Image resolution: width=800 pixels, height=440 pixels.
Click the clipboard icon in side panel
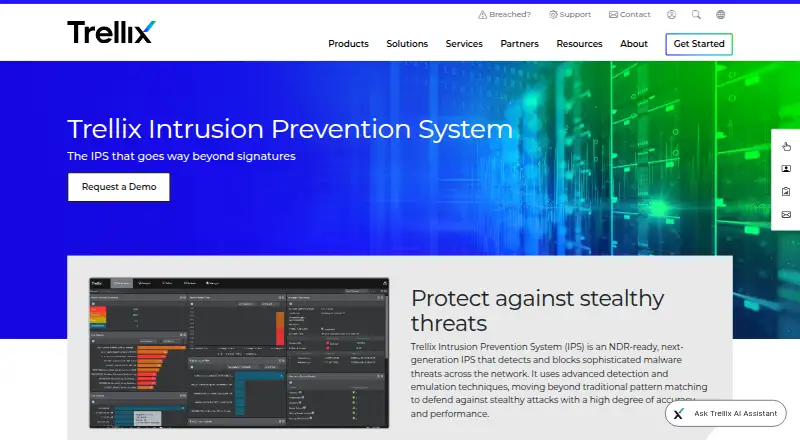click(786, 191)
